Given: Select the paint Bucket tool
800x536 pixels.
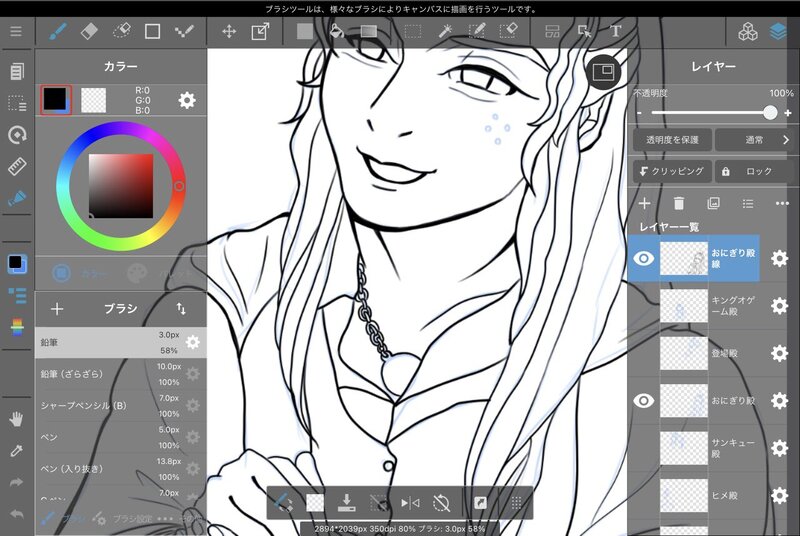Looking at the screenshot, I should click(x=336, y=31).
